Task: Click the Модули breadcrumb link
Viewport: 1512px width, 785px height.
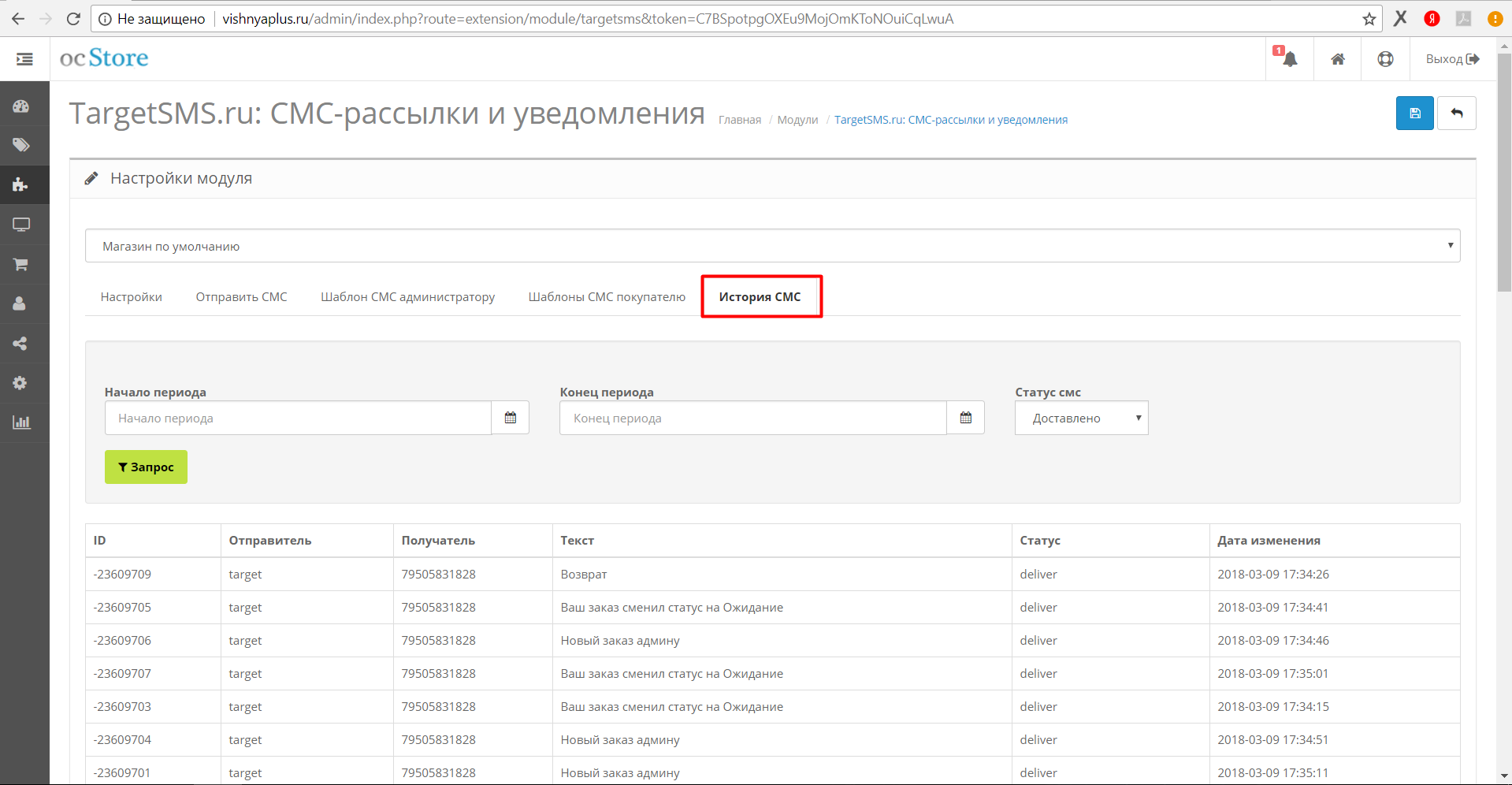Action: pyautogui.click(x=797, y=120)
